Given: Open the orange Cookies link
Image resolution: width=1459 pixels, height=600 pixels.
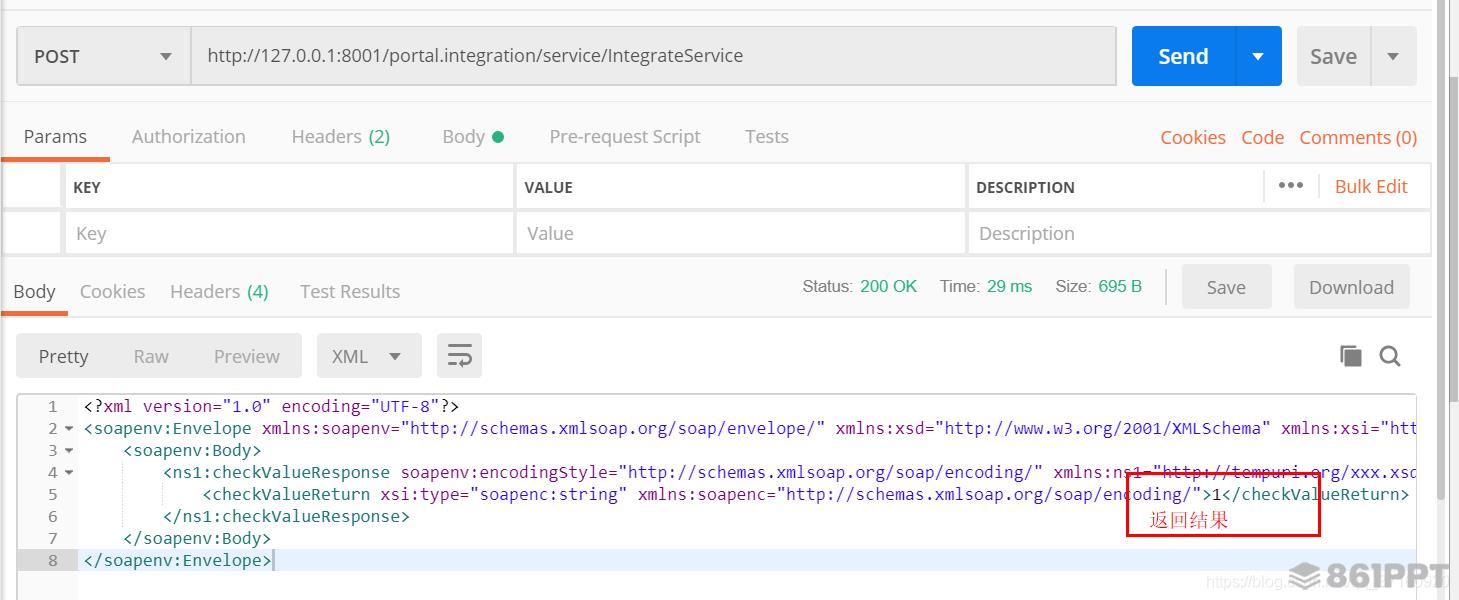Looking at the screenshot, I should coord(1193,137).
